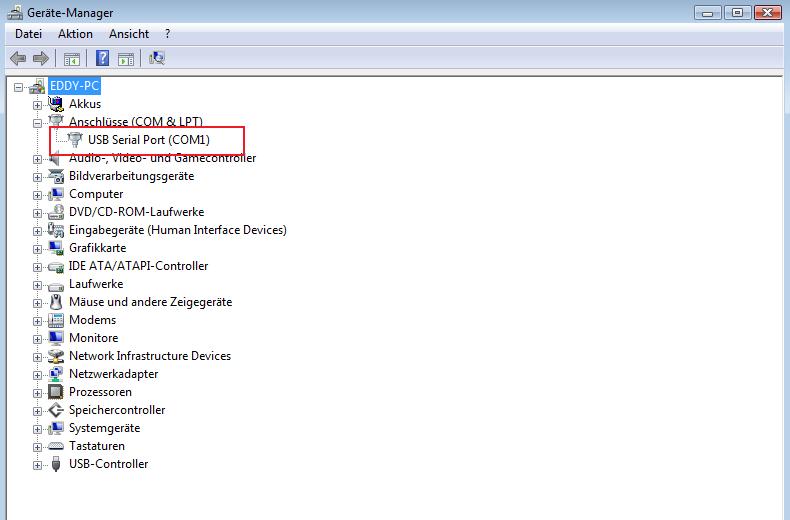The image size is (790, 520).
Task: Expand the USB-Controller node
Action: point(38,464)
